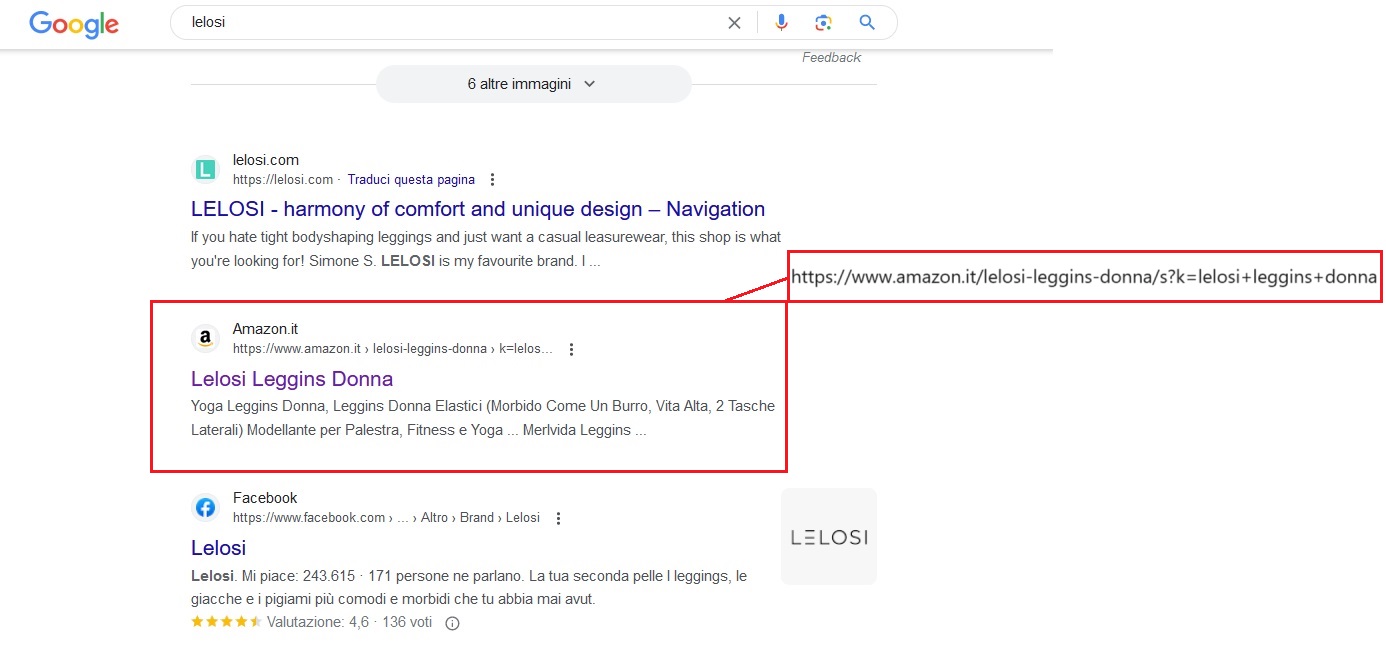Click the Facebook favicon
The width and height of the screenshot is (1386, 661).
pyautogui.click(x=205, y=508)
